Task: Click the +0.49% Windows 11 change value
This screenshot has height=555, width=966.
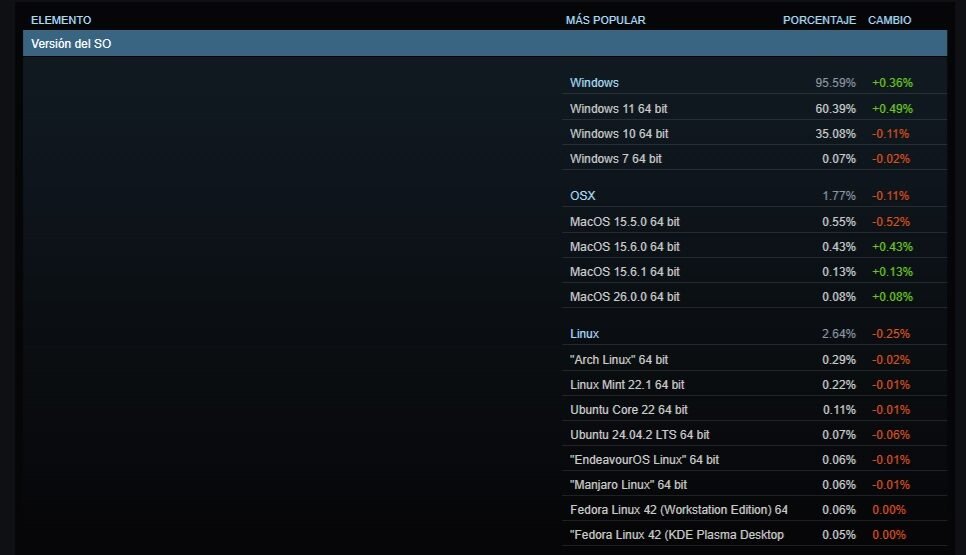Action: pos(893,108)
